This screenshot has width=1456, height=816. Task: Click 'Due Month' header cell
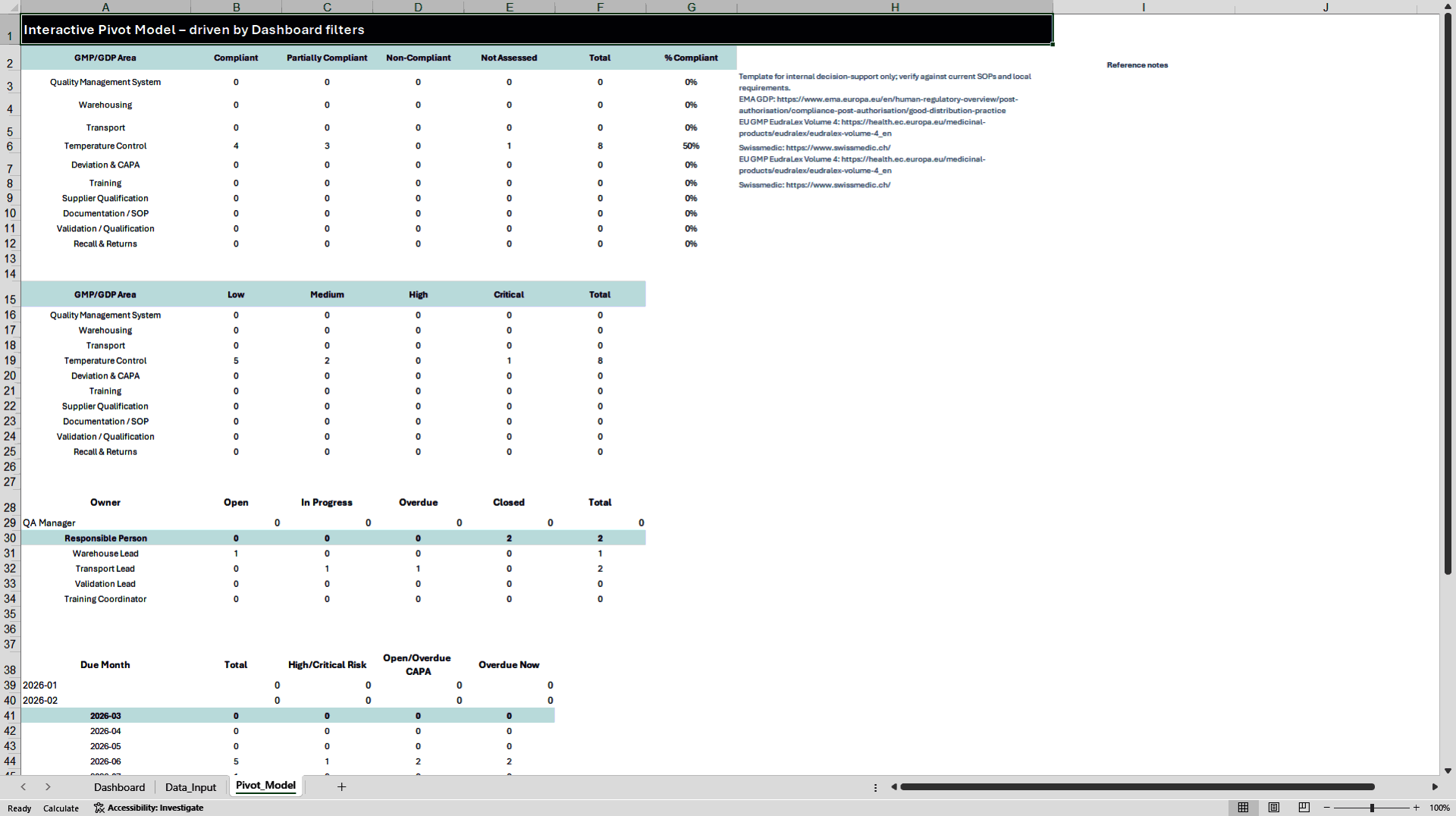(x=105, y=664)
